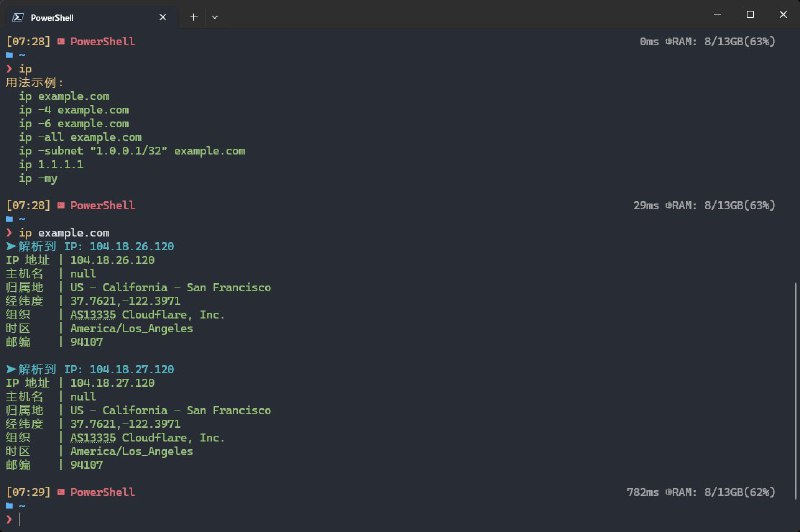Click the arrow icon before 解析到 IP 104.18.27.120
Image resolution: width=800 pixels, height=532 pixels.
point(11,369)
